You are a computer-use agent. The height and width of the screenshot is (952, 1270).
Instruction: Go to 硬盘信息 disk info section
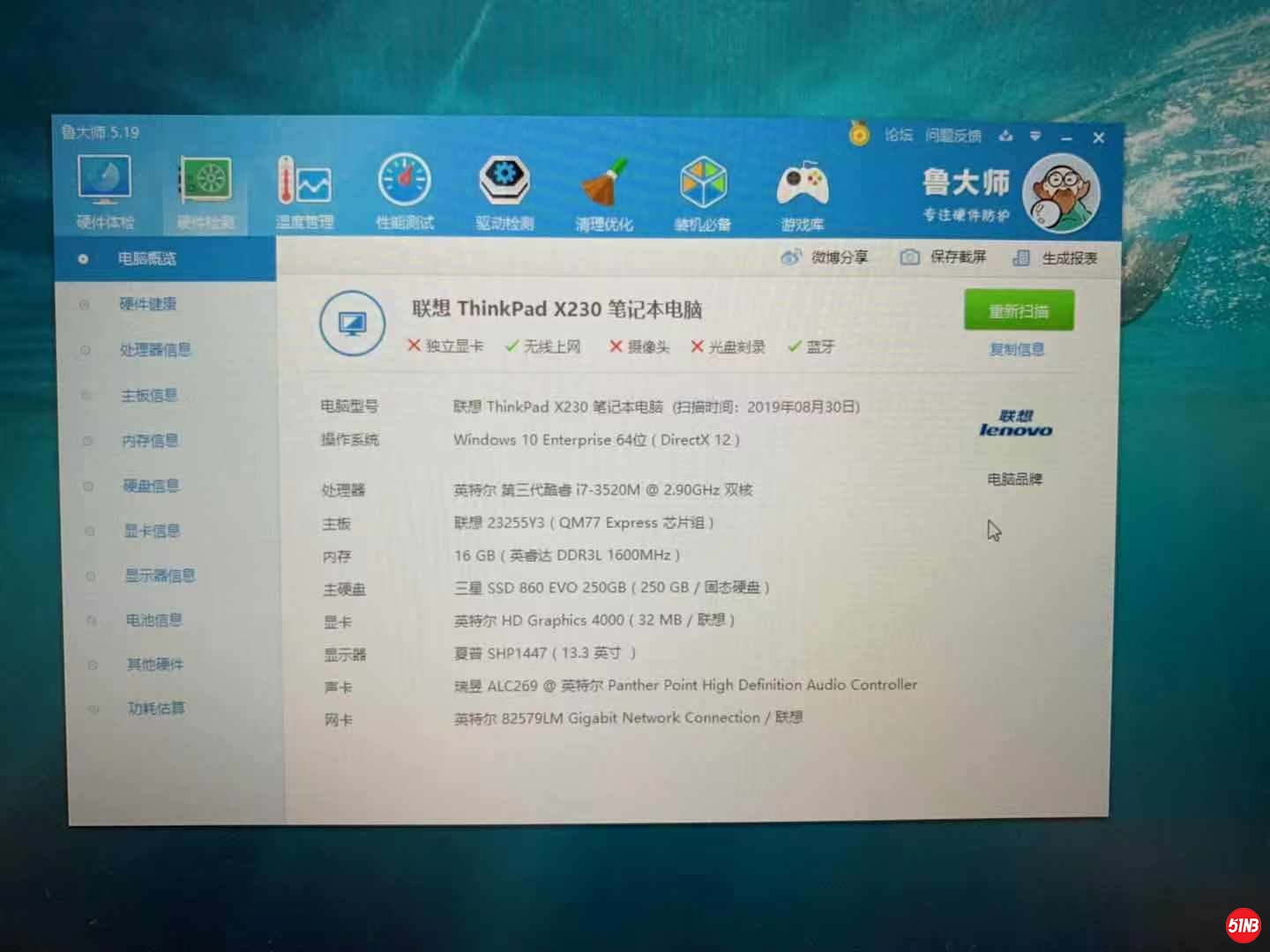151,486
